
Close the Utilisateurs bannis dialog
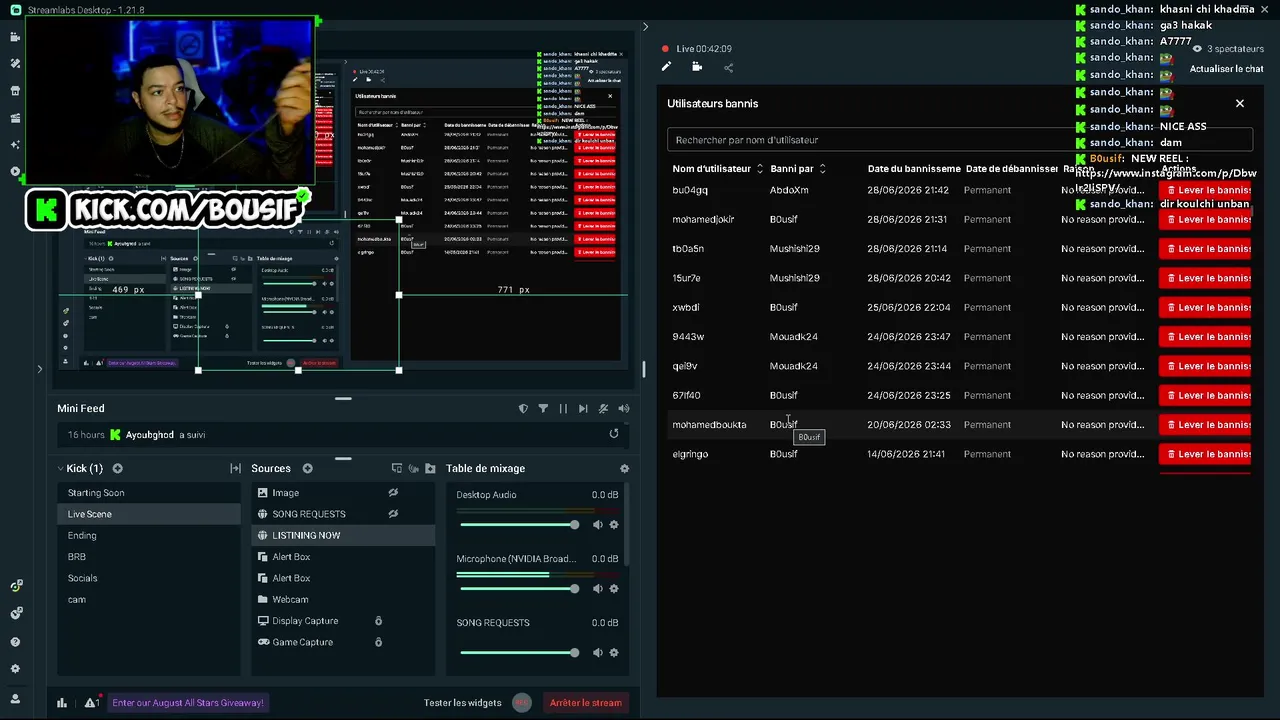pyautogui.click(x=1240, y=103)
